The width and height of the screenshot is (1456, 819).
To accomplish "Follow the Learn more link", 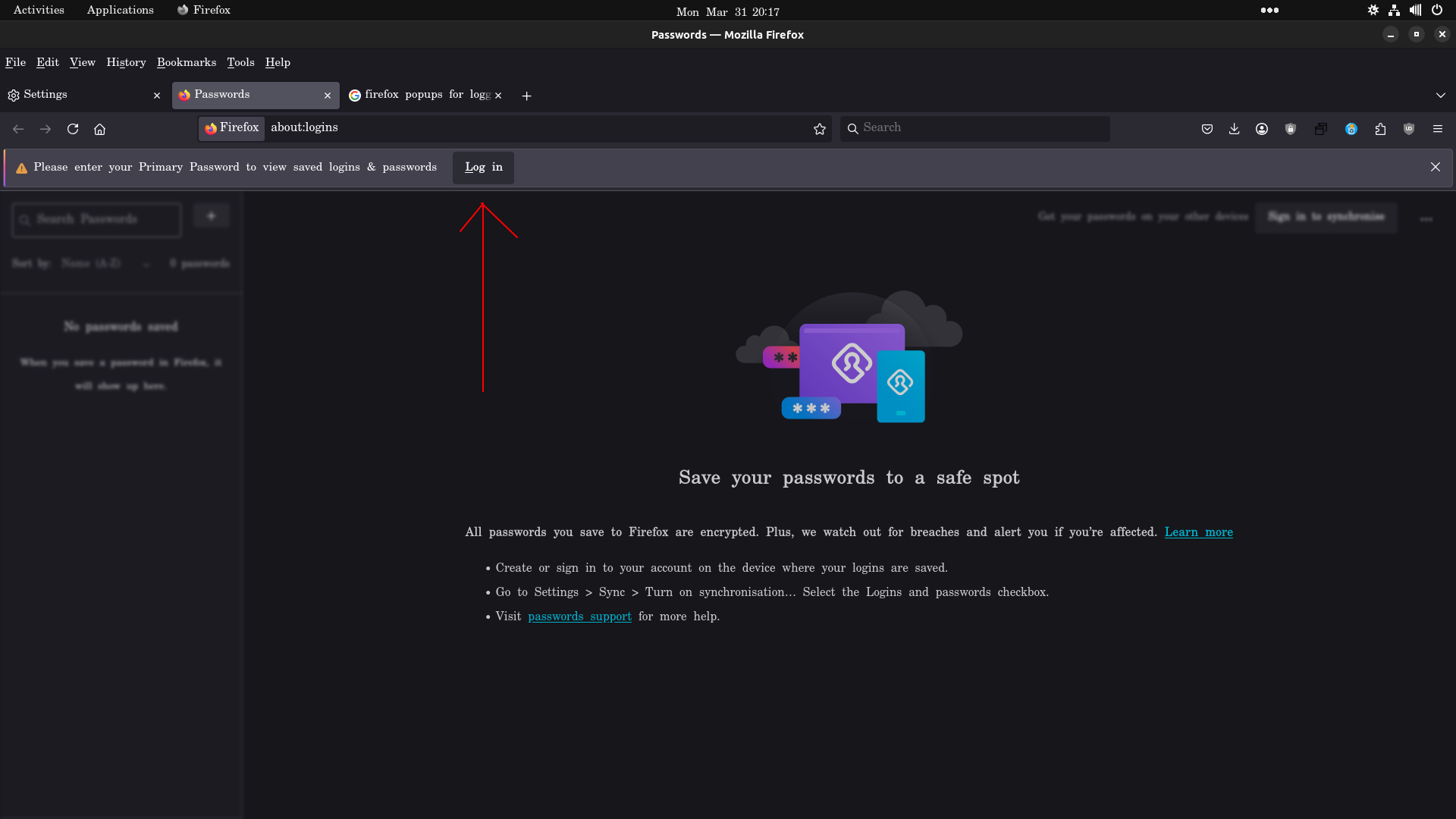I will point(1198,532).
